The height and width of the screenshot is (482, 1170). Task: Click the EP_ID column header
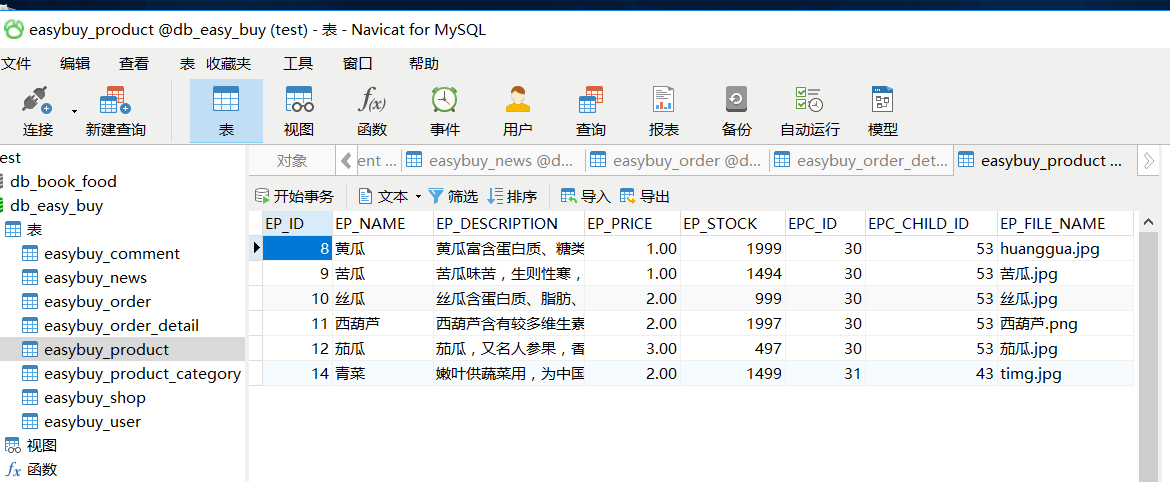click(298, 223)
